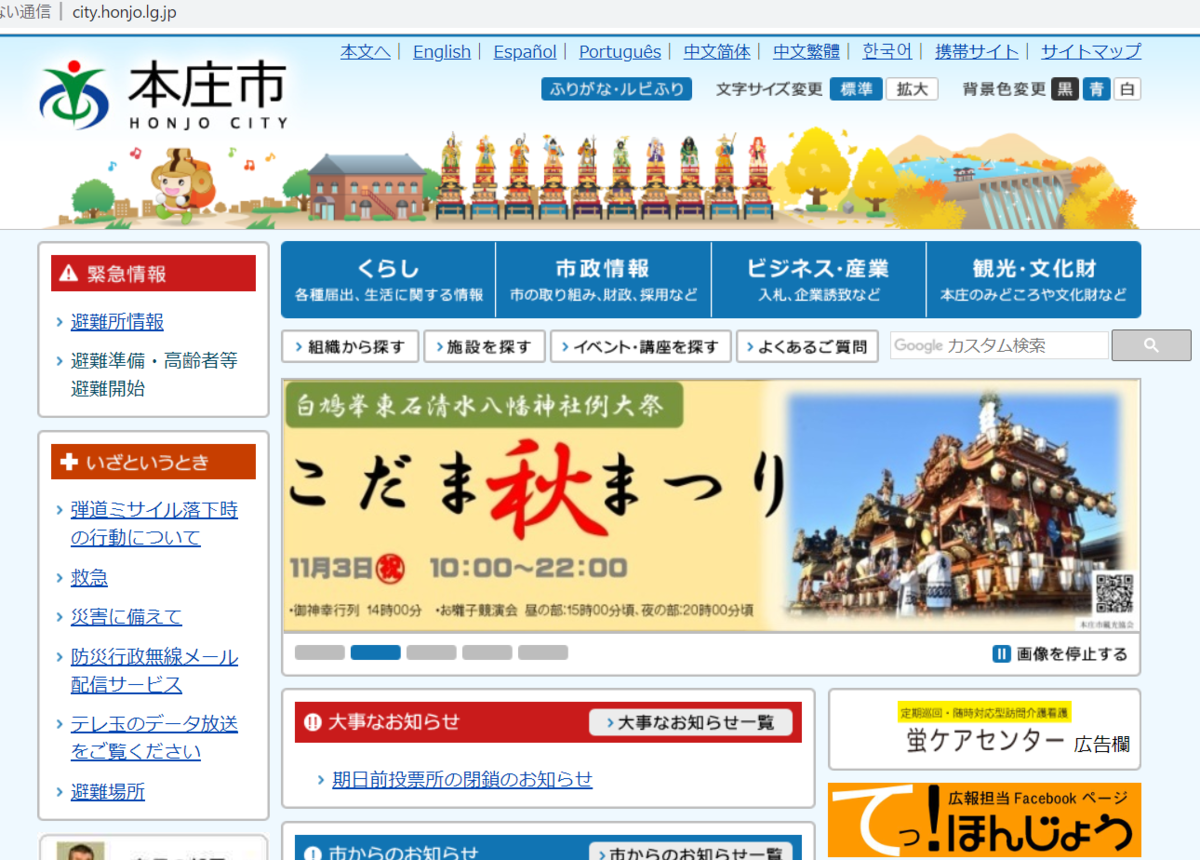The width and height of the screenshot is (1200, 860).
Task: Open 期日前投票所の閉鎖のお知らせ link
Action: [462, 779]
